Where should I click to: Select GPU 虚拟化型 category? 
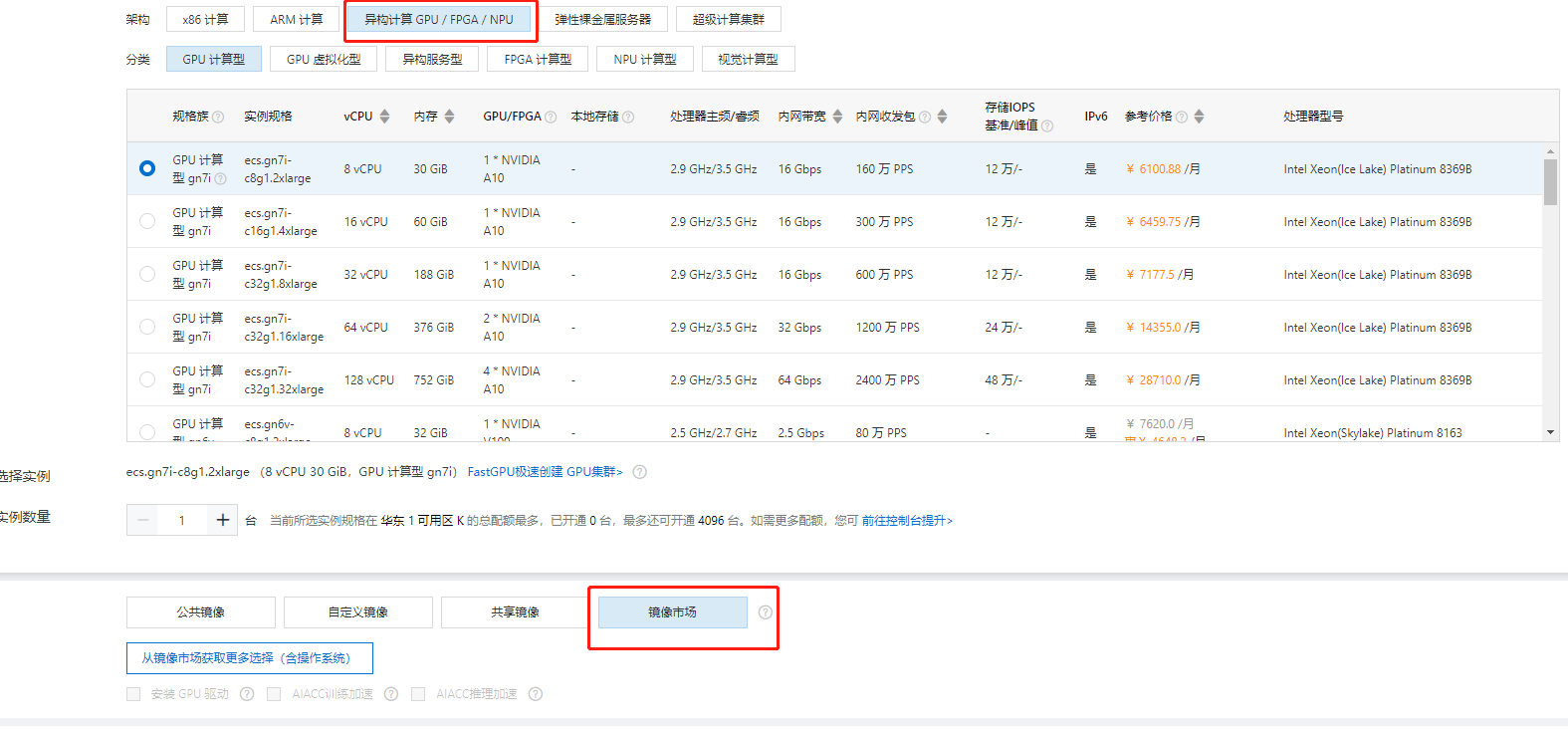[x=324, y=59]
